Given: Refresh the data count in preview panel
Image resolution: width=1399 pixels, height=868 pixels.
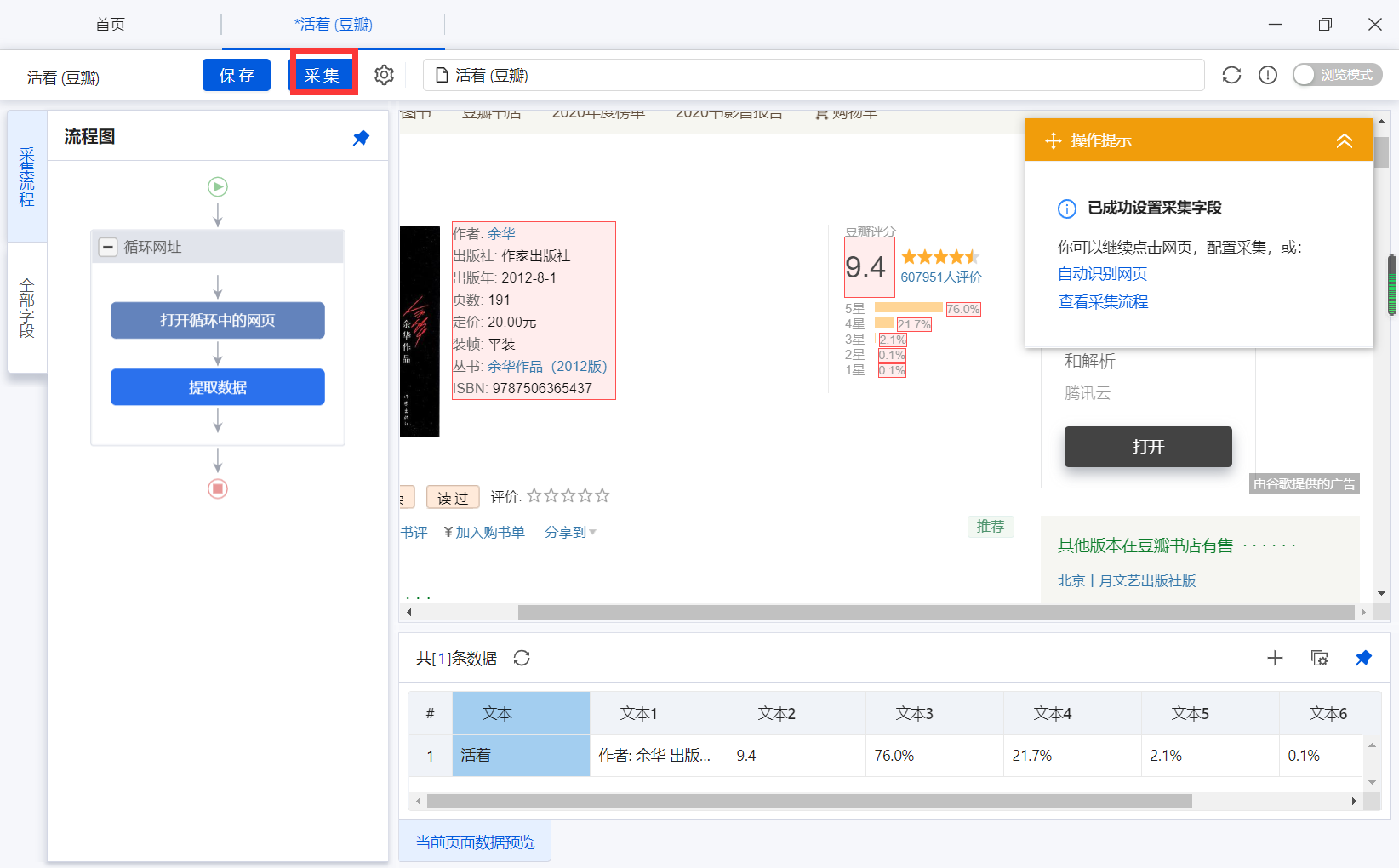Looking at the screenshot, I should click(x=522, y=658).
